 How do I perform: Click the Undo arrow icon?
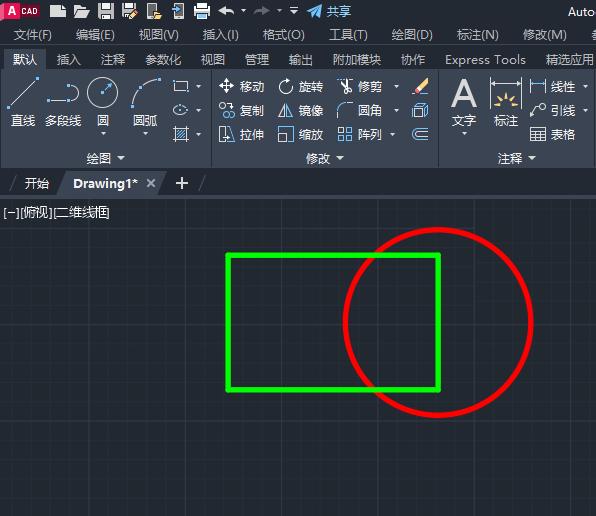227,11
